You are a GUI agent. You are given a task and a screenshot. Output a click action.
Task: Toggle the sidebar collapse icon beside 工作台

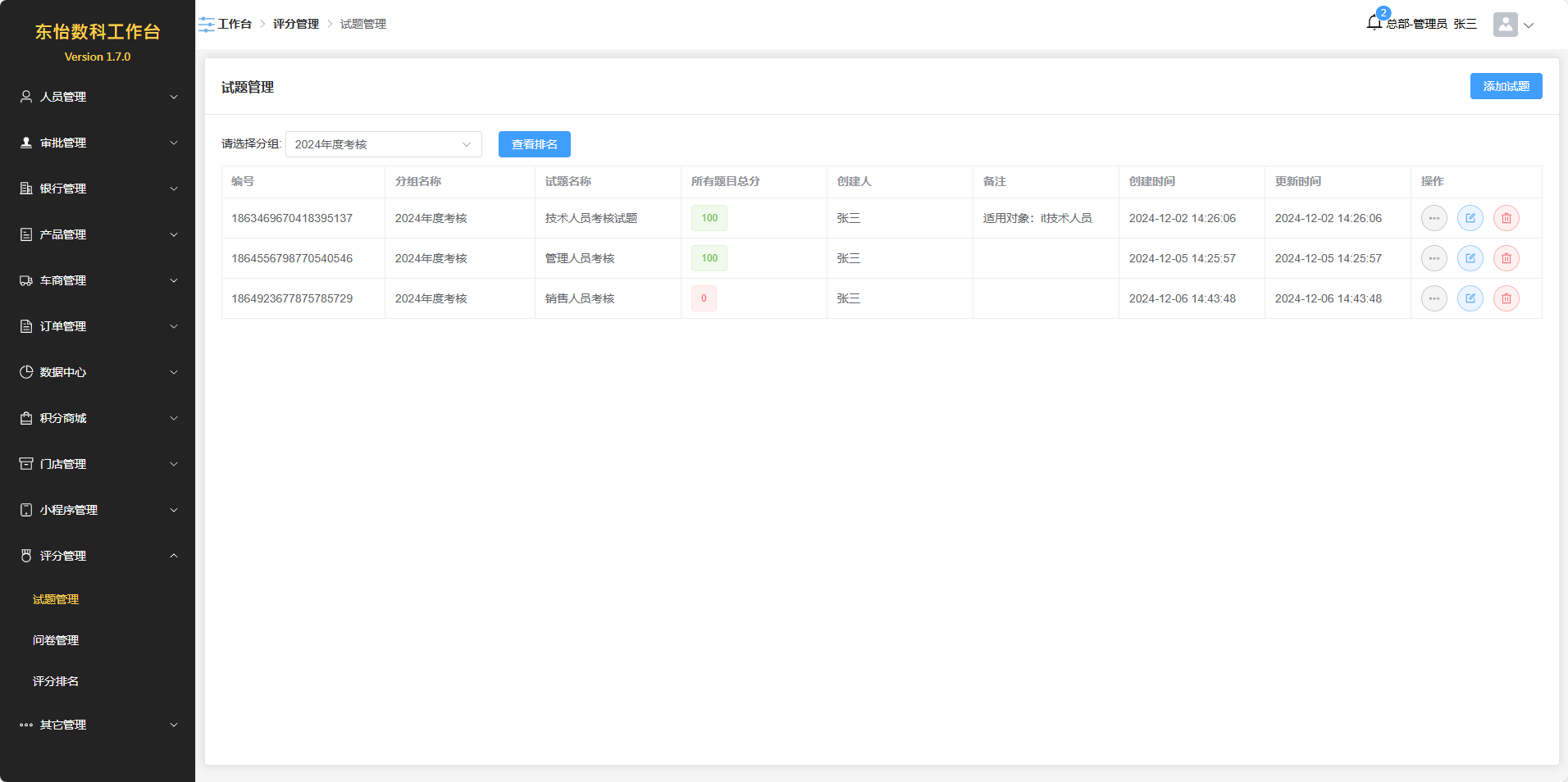pos(206,25)
